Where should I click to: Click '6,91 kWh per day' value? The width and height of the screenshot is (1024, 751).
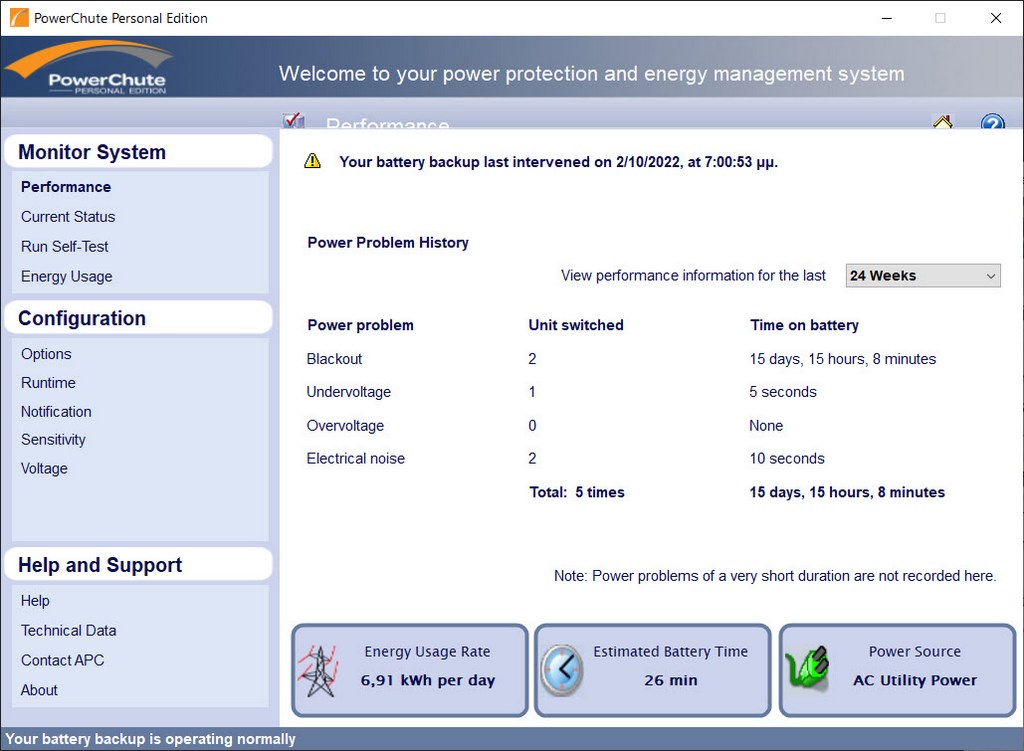[428, 680]
